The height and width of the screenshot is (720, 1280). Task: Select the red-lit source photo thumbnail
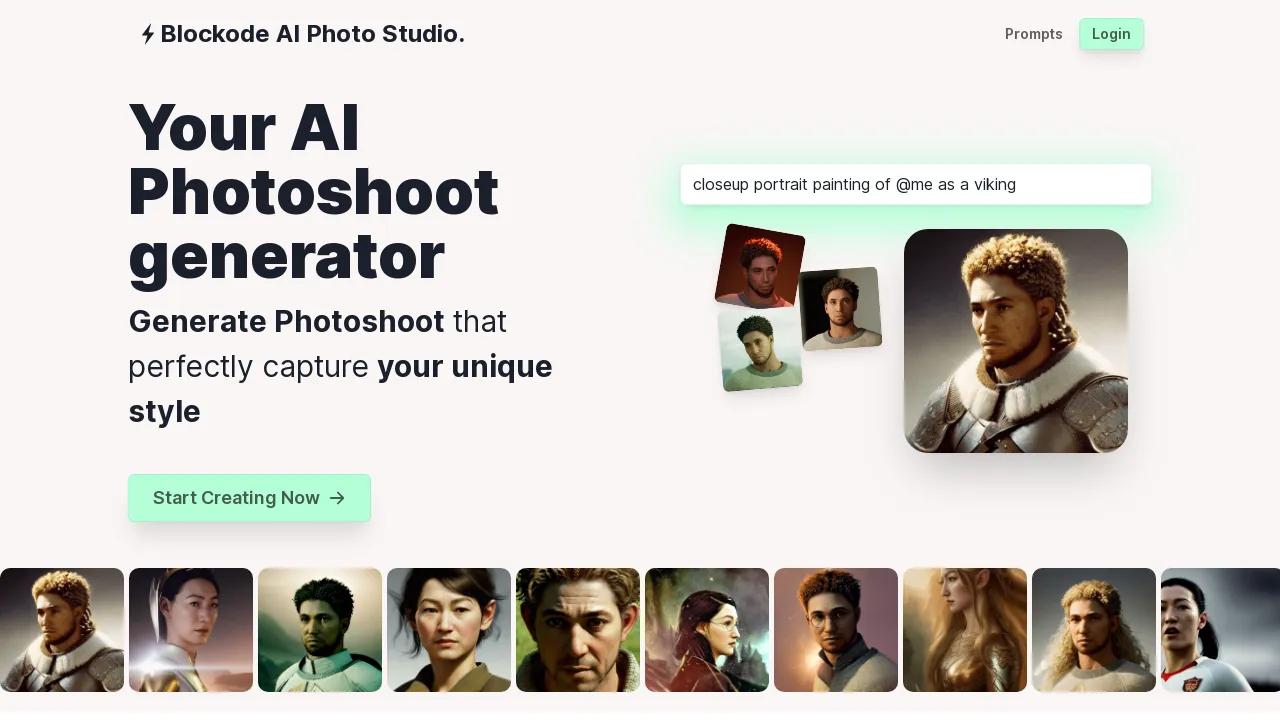click(x=760, y=267)
